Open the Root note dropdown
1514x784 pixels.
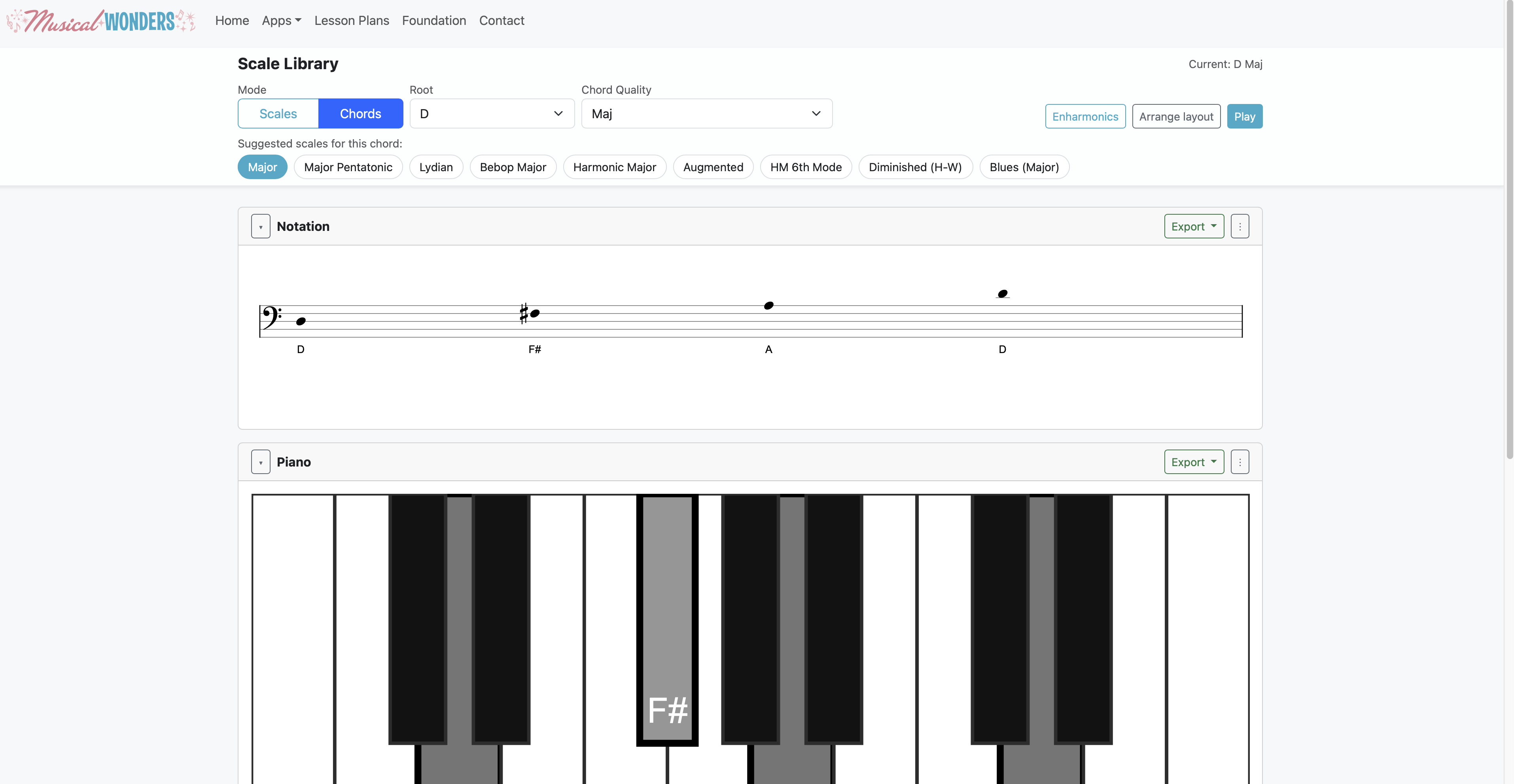(x=491, y=113)
